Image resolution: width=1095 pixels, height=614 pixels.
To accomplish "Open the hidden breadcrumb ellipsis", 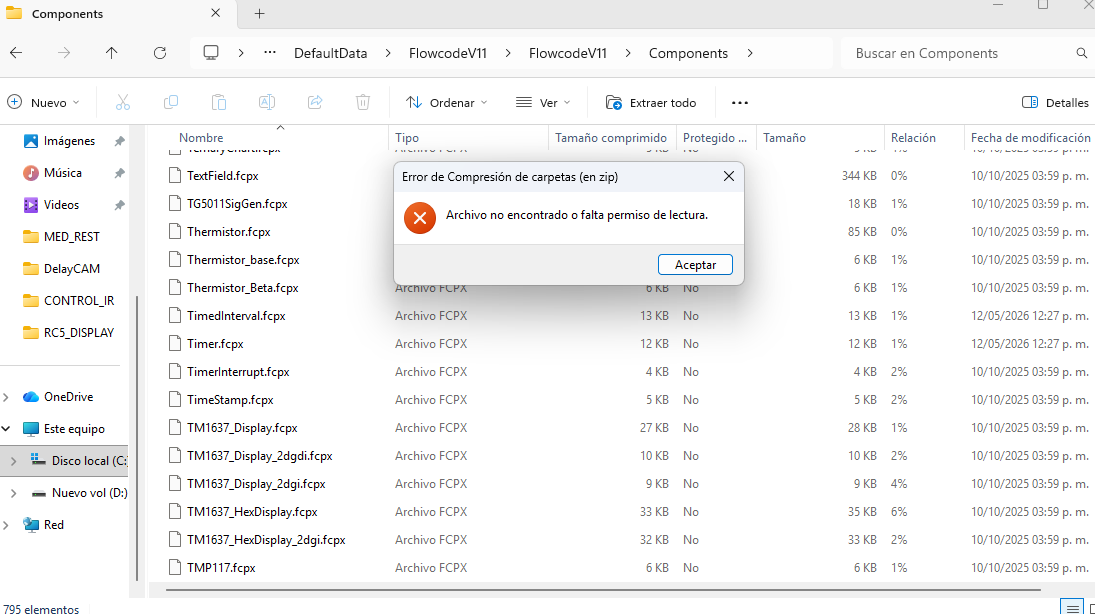I will pyautogui.click(x=270, y=53).
